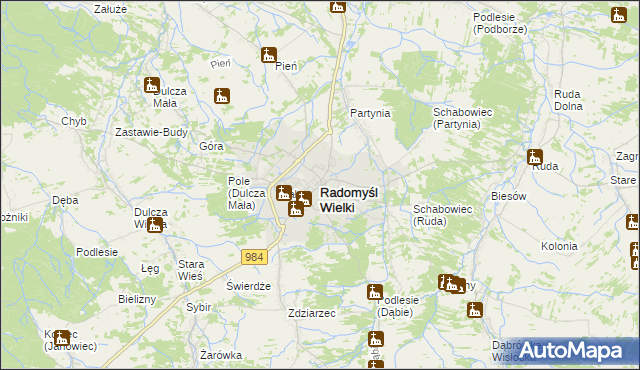Image resolution: width=640 pixels, height=370 pixels.
Task: Select church icon south of Podlesie (Dąbie)
Action: click(x=376, y=339)
